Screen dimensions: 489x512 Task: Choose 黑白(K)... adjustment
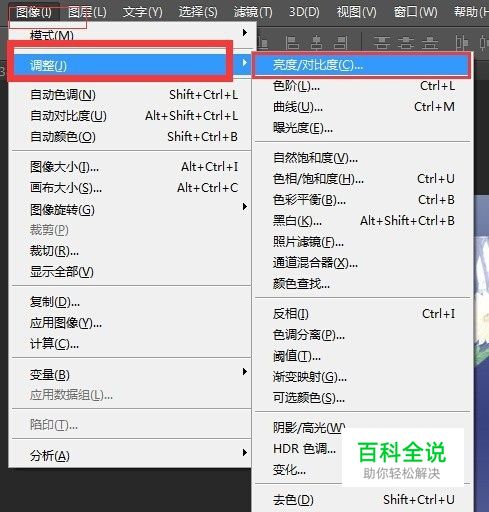point(362,221)
